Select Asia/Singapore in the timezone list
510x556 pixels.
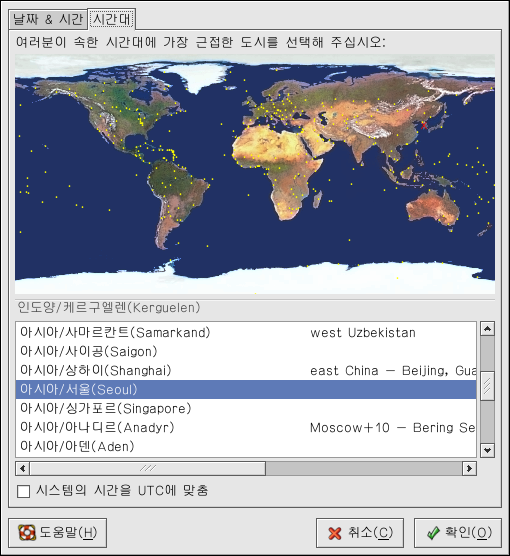coord(246,408)
